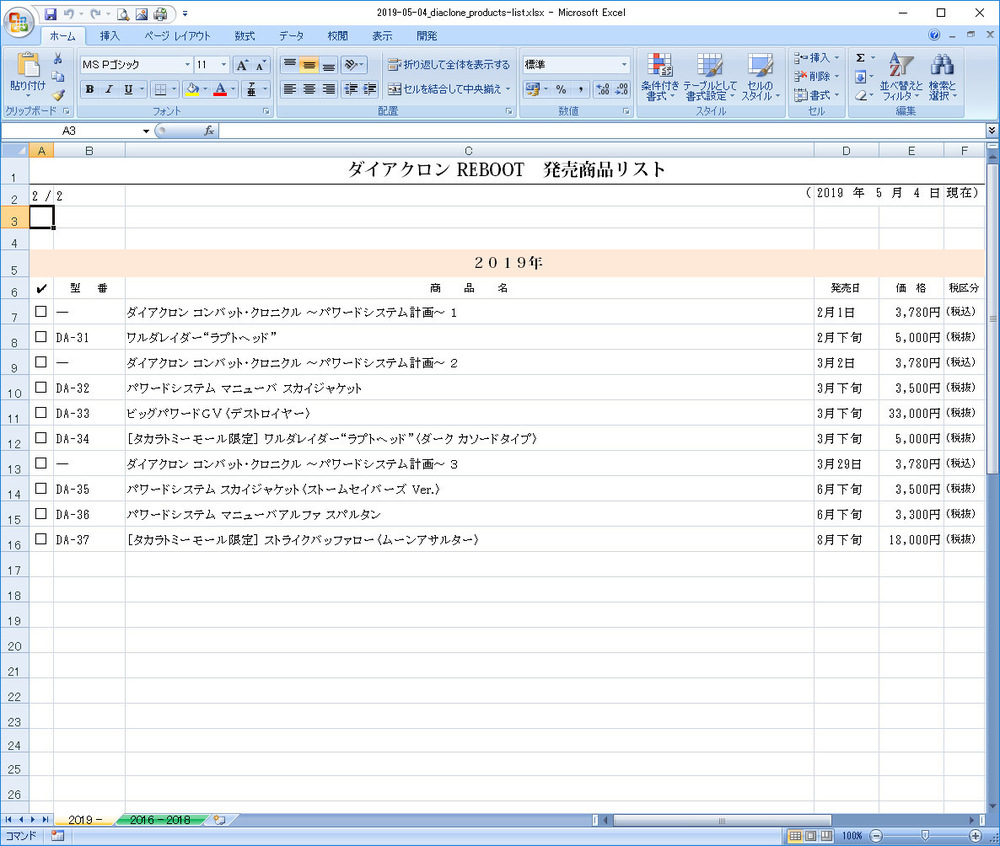Apply fill color with the paint bucket

192,90
